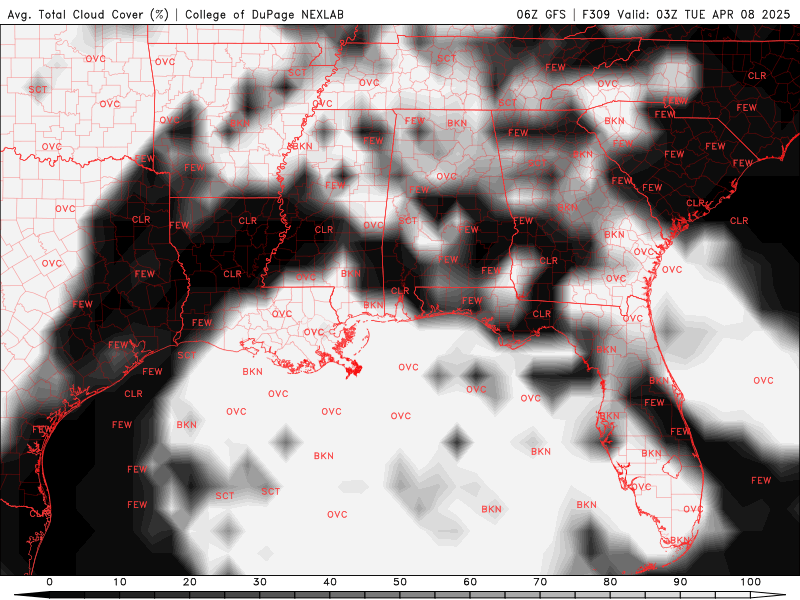
Task: Select the 30 label on the legend
Action: click(x=260, y=582)
